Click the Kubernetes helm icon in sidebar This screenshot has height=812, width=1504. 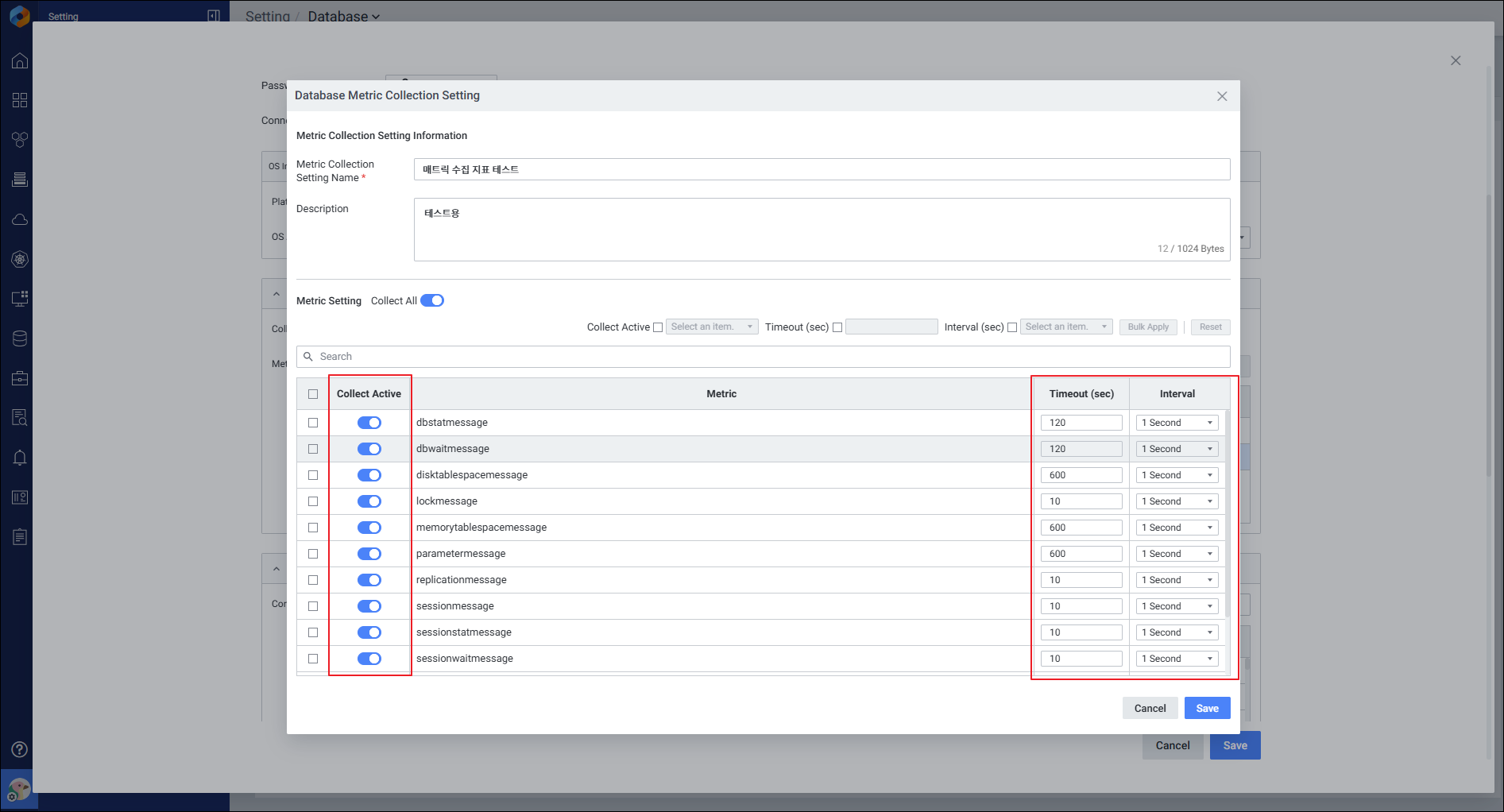click(20, 259)
